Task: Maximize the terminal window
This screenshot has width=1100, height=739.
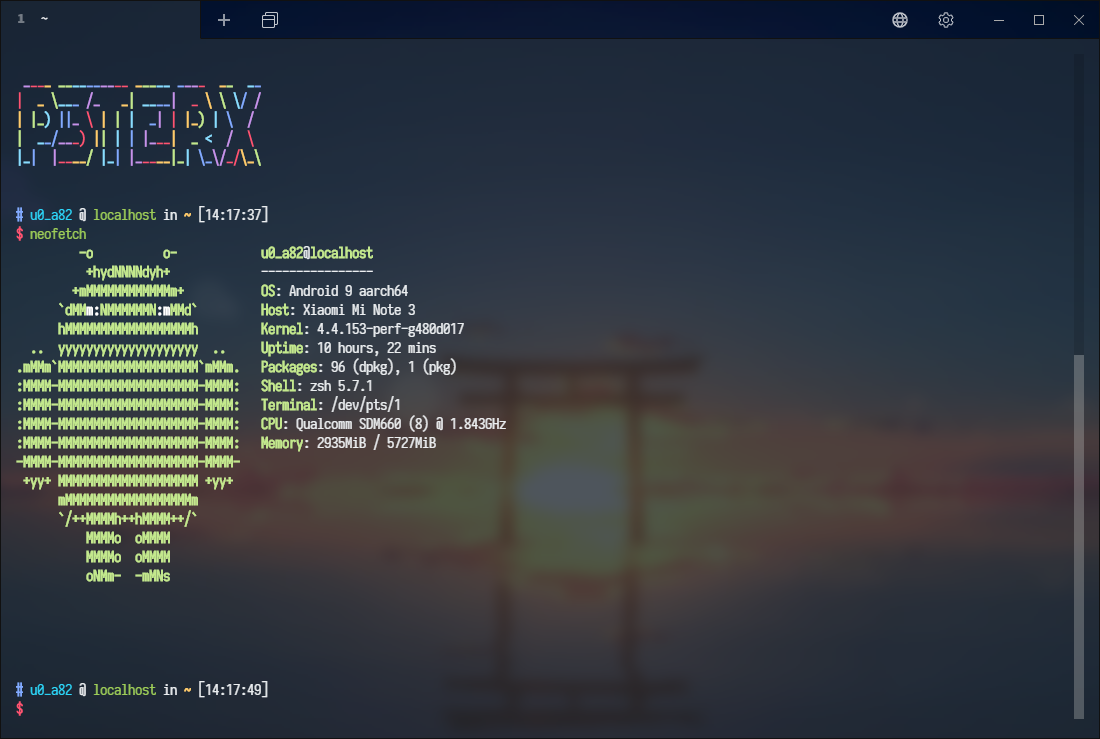Action: [x=1039, y=20]
